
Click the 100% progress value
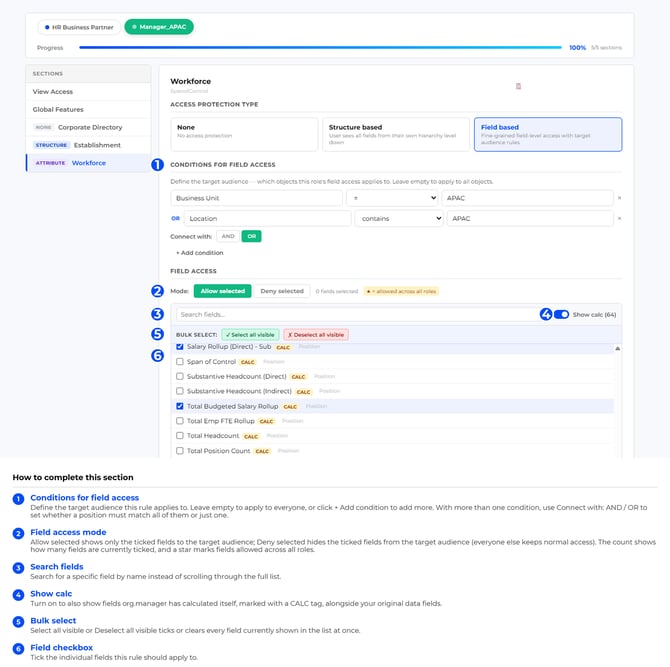[x=577, y=47]
